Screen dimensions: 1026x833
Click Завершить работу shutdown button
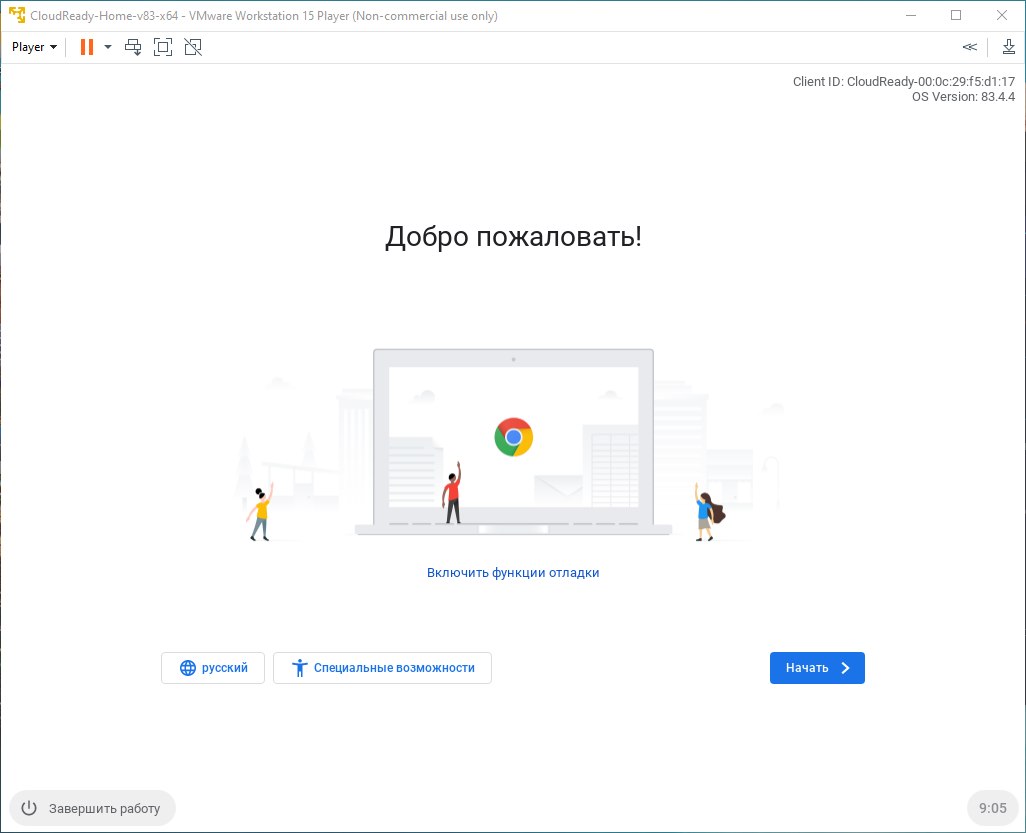click(92, 809)
